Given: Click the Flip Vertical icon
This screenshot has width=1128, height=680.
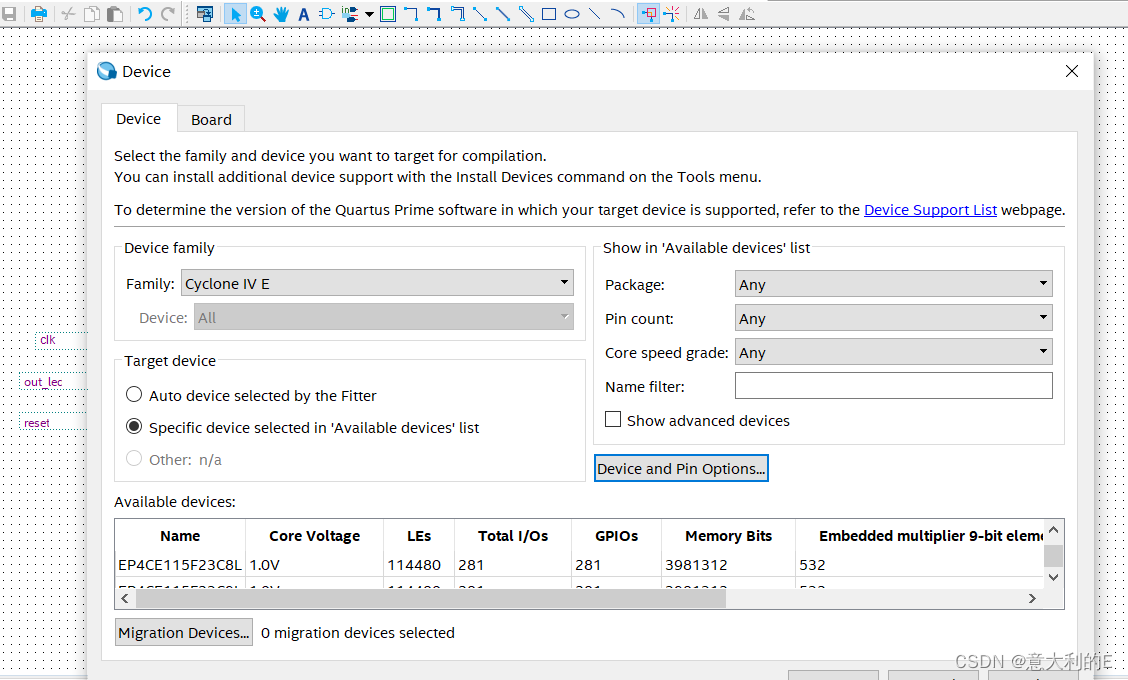Looking at the screenshot, I should [x=724, y=14].
